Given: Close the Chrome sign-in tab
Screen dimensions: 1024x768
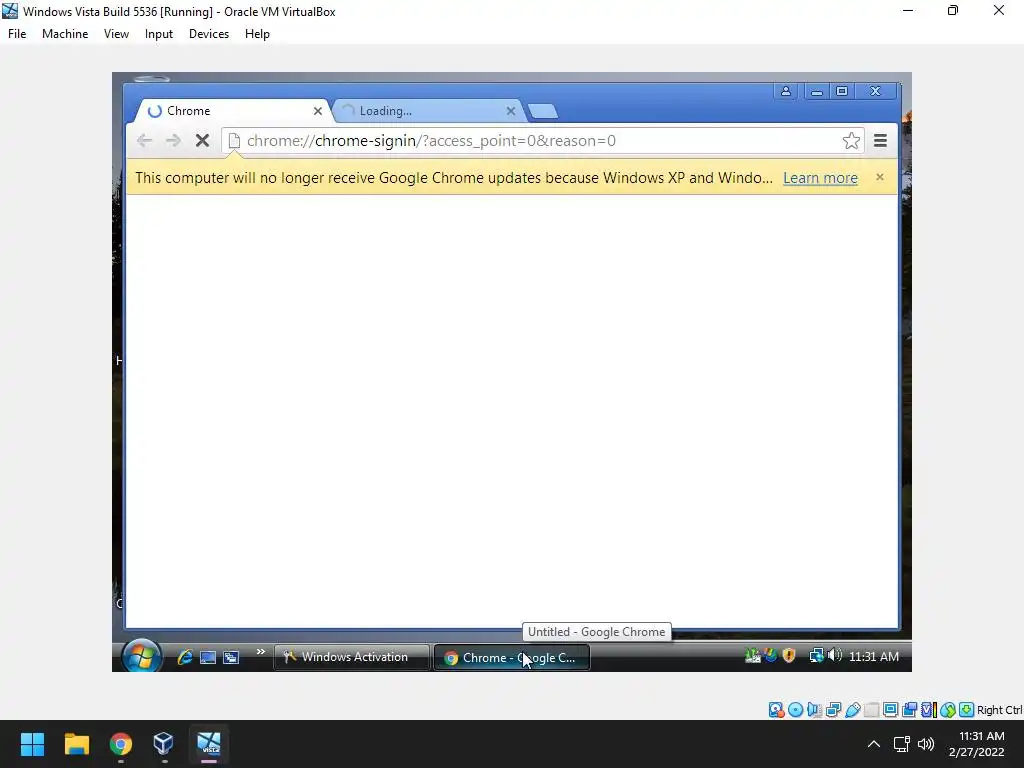Looking at the screenshot, I should [x=317, y=111].
